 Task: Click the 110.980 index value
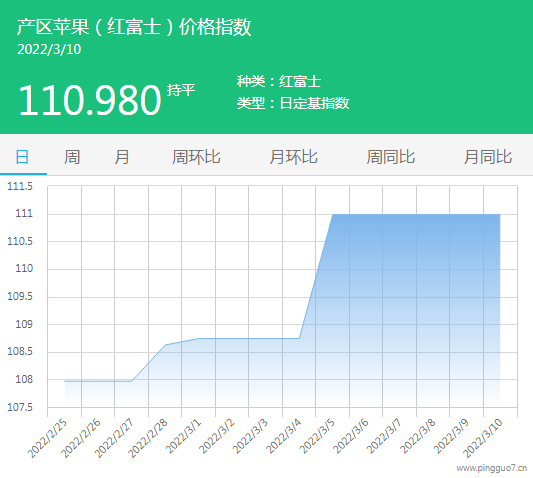(90, 100)
